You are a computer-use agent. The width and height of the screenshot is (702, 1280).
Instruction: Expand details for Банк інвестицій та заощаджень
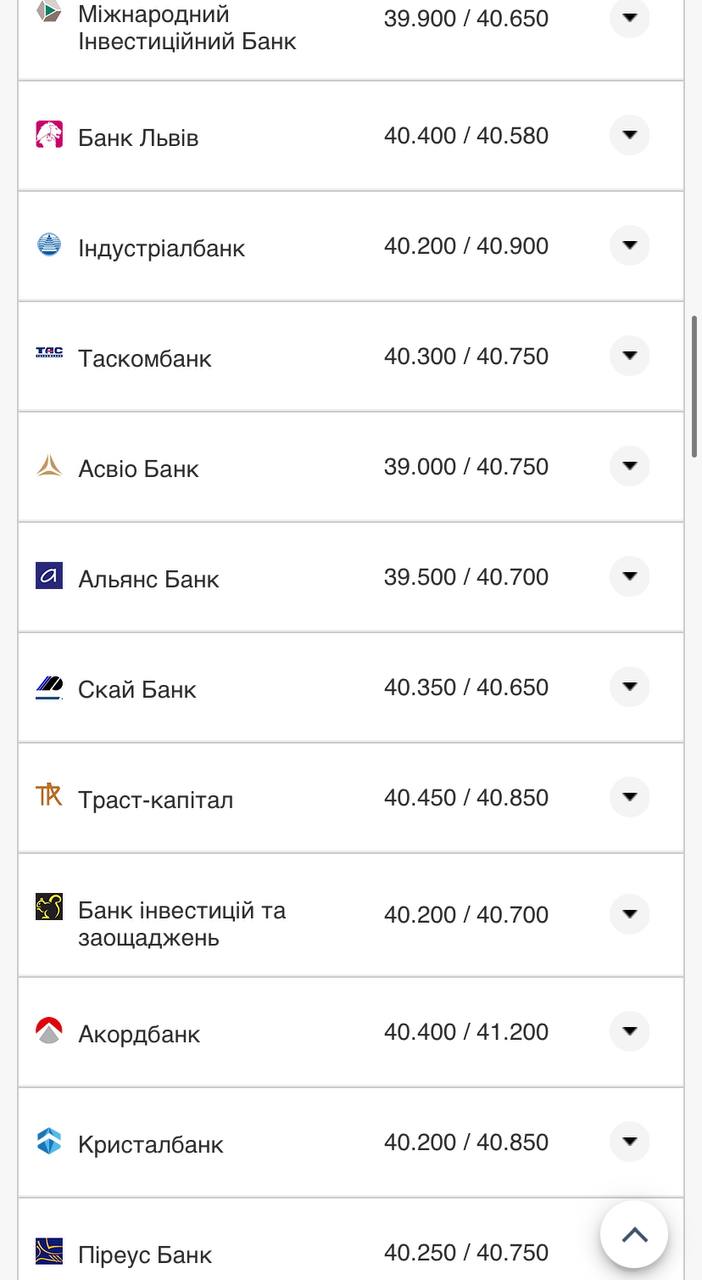point(629,913)
